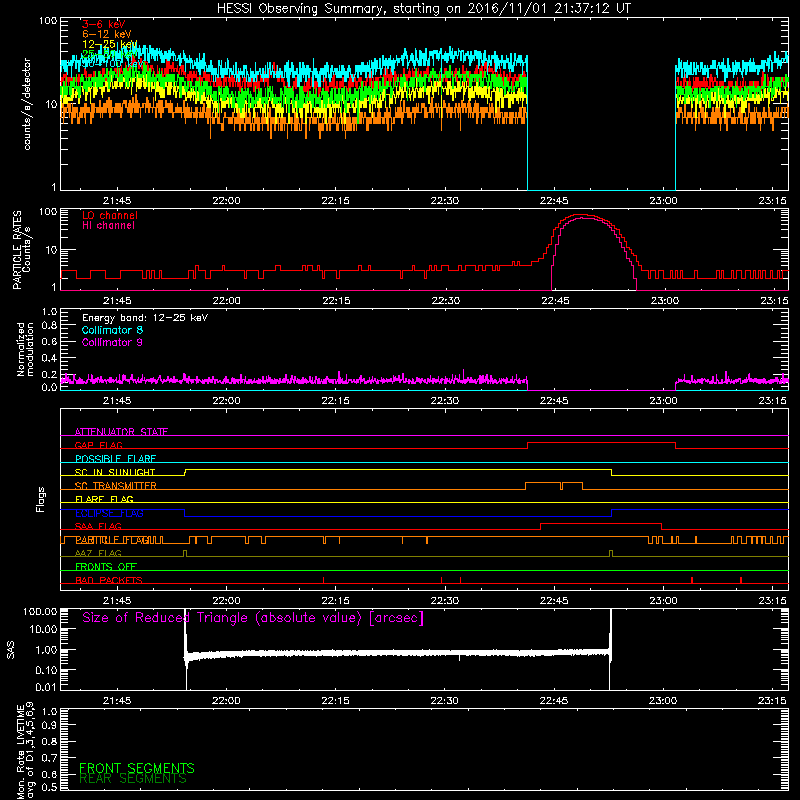Click the BAD PACKETS flag label
Viewport: 800px width, 800px height.
pos(109,580)
